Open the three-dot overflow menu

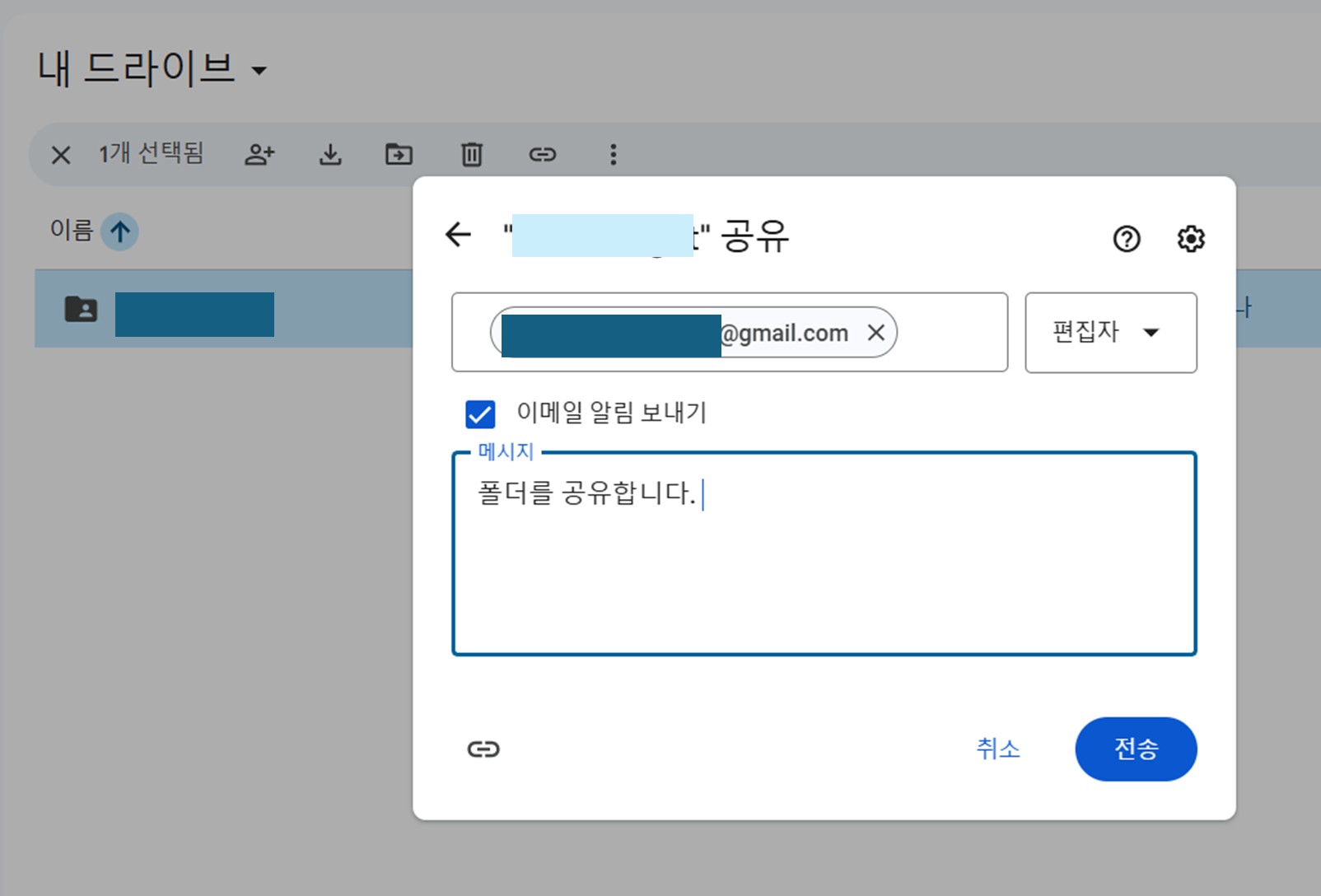pos(613,154)
